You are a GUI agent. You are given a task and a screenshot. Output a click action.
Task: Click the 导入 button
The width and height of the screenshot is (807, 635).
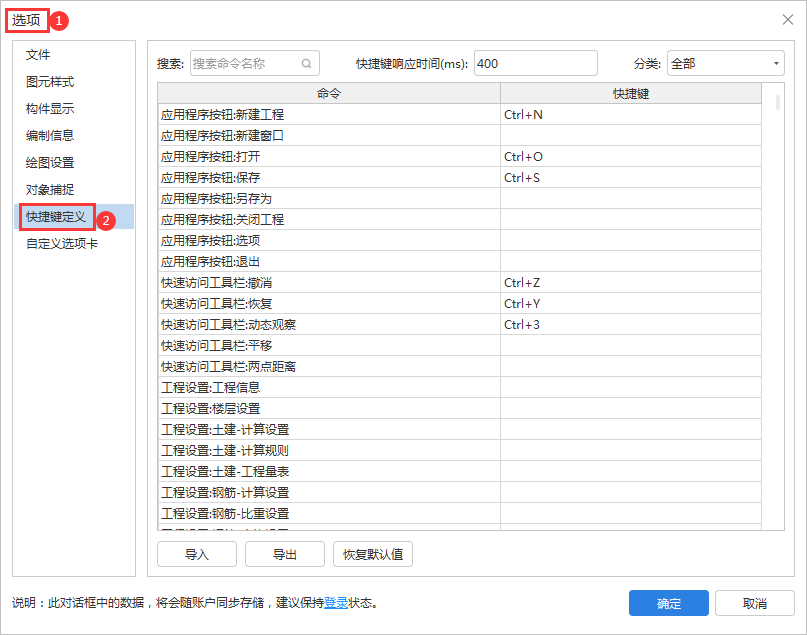[x=197, y=554]
